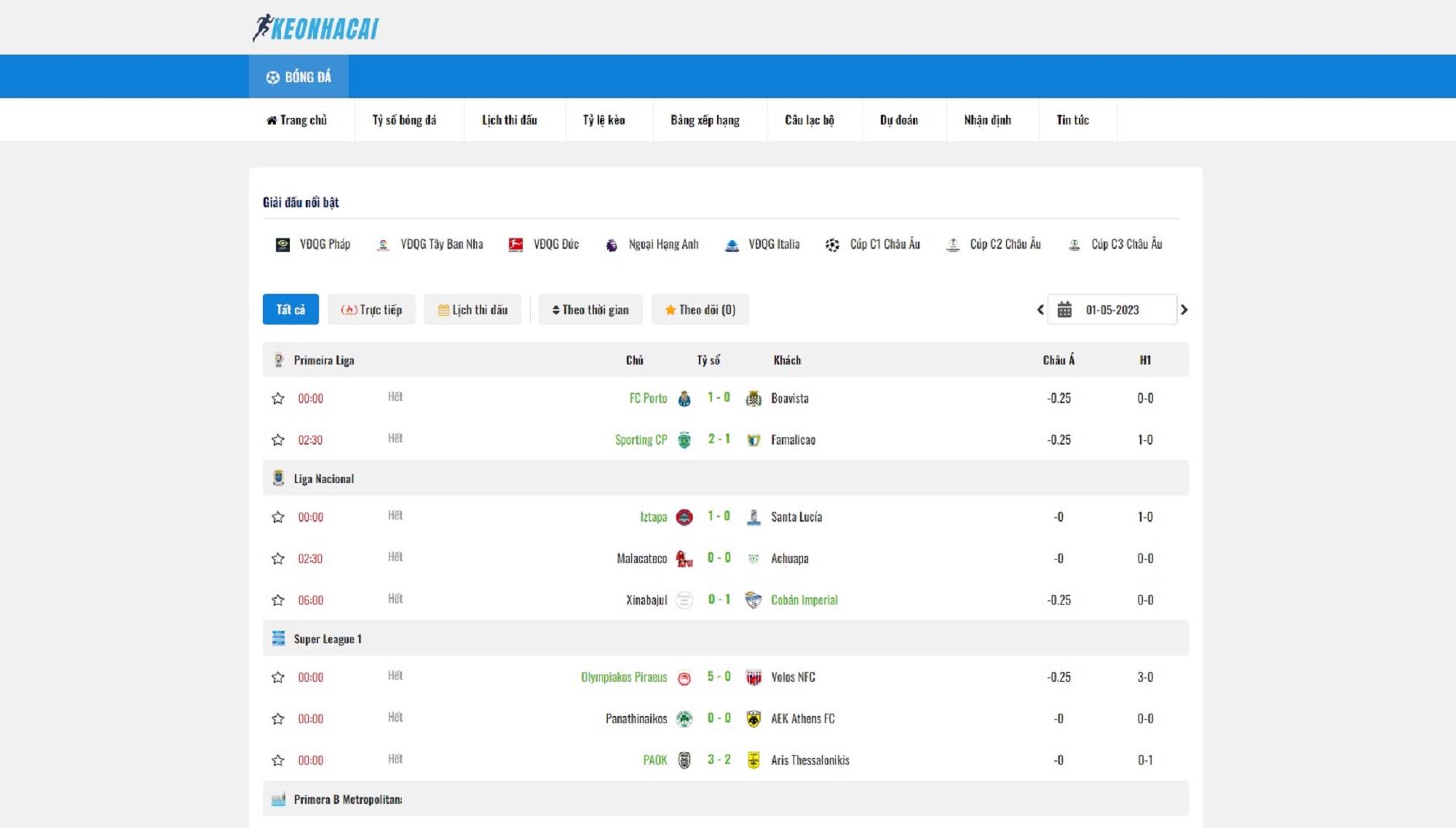The height and width of the screenshot is (828, 1456).
Task: Open the Tỷ lệ kèo menu
Action: click(604, 120)
